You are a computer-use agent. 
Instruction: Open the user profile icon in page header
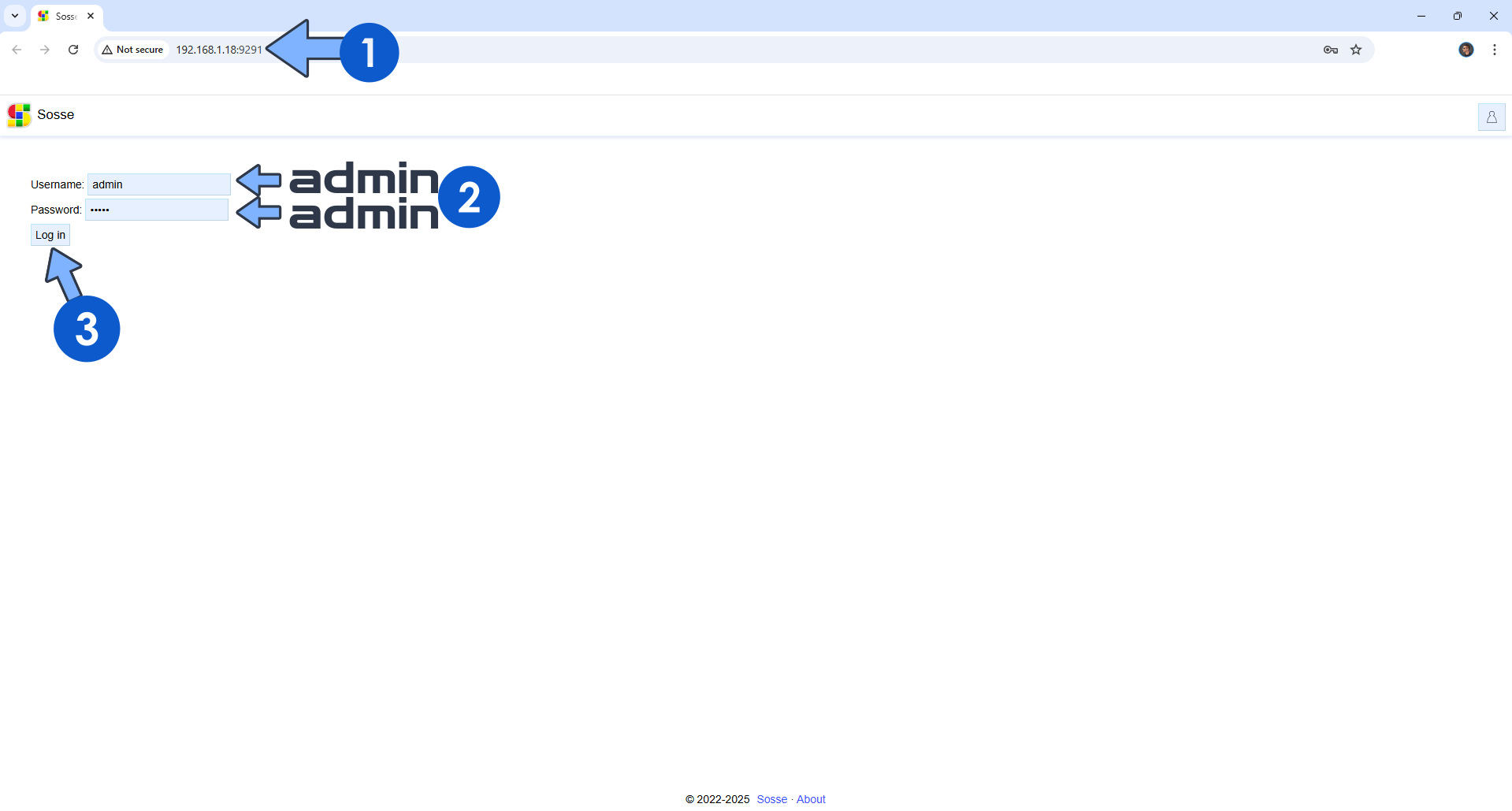[x=1491, y=117]
